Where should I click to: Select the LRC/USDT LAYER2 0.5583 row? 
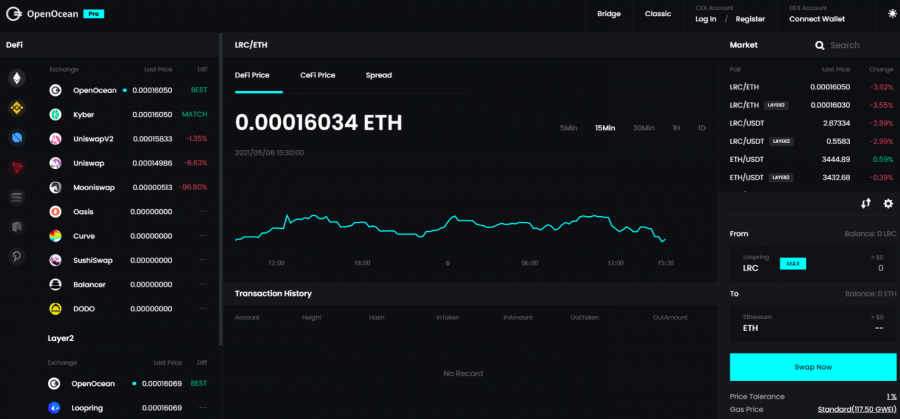(x=811, y=141)
